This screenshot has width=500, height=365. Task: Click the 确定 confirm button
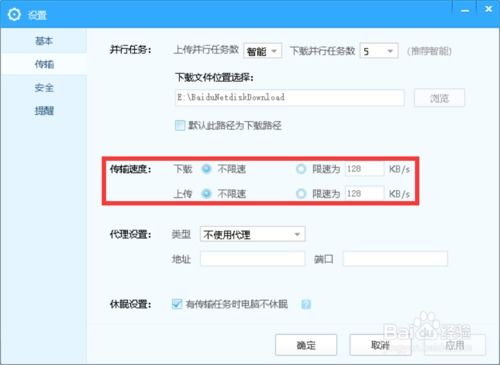click(x=306, y=345)
